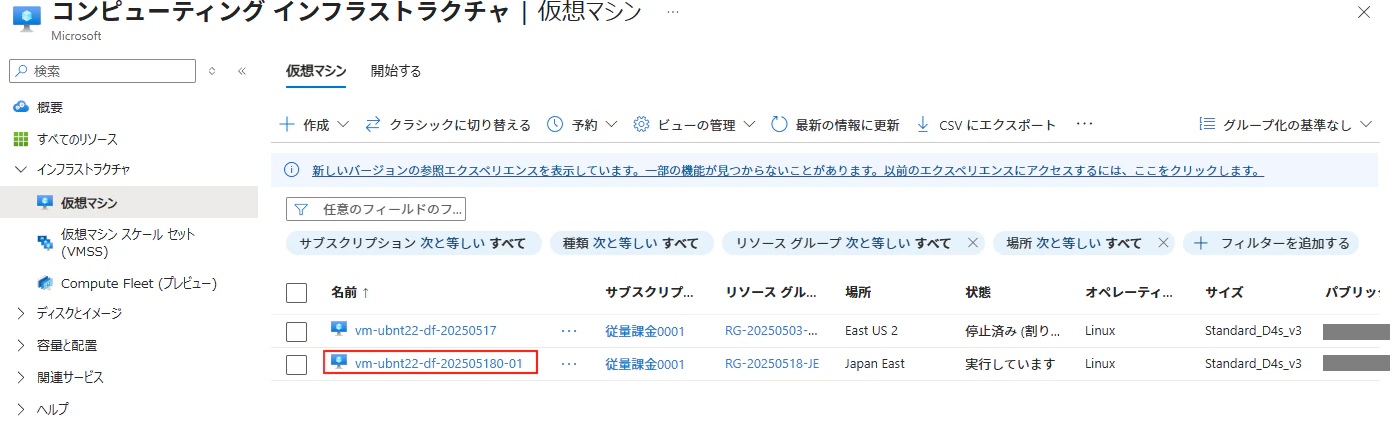Click the CSV export download icon

coord(923,125)
